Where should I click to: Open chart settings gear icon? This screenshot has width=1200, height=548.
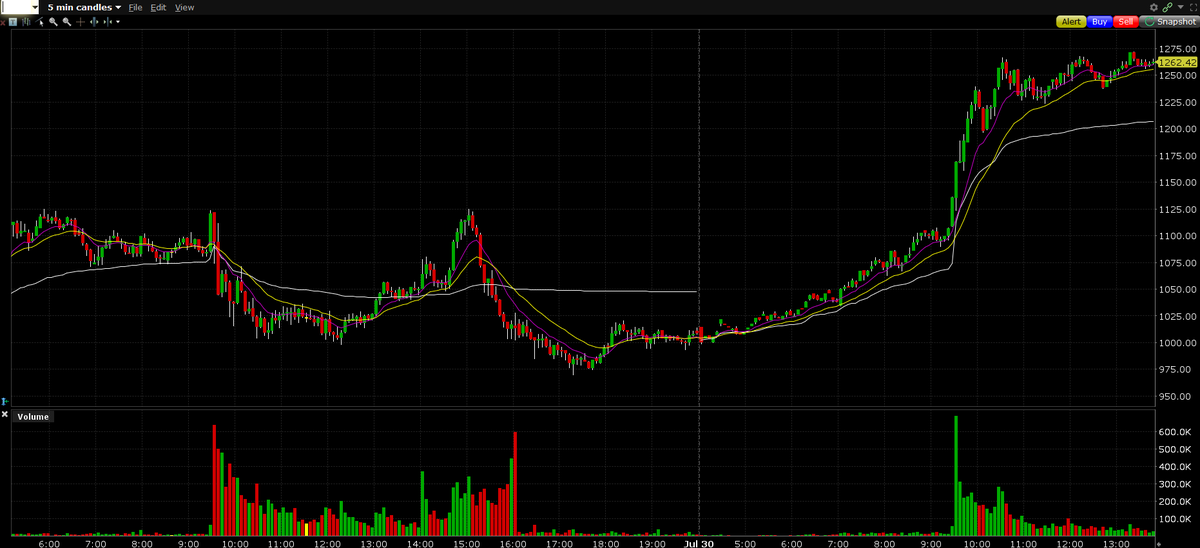1154,7
